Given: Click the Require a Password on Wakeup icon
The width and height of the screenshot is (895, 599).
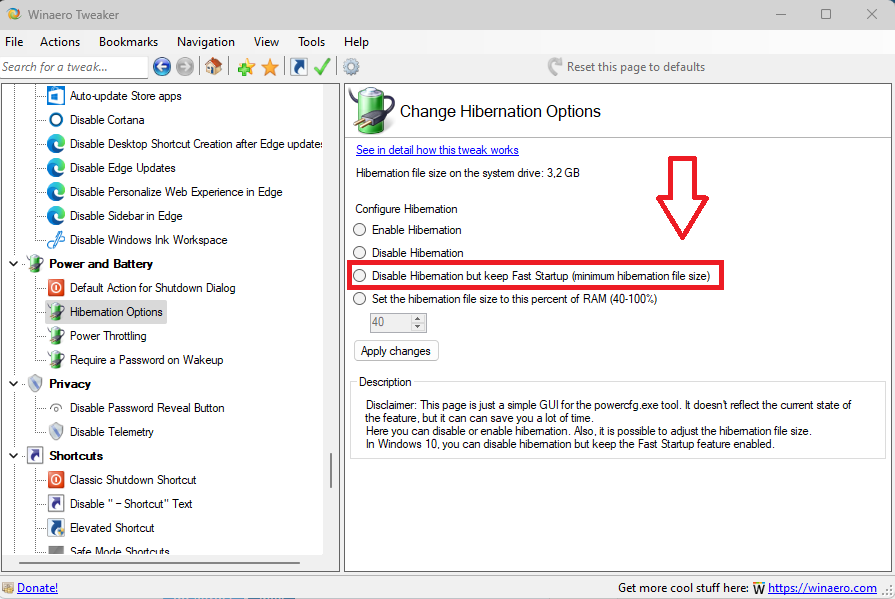Looking at the screenshot, I should pyautogui.click(x=56, y=360).
